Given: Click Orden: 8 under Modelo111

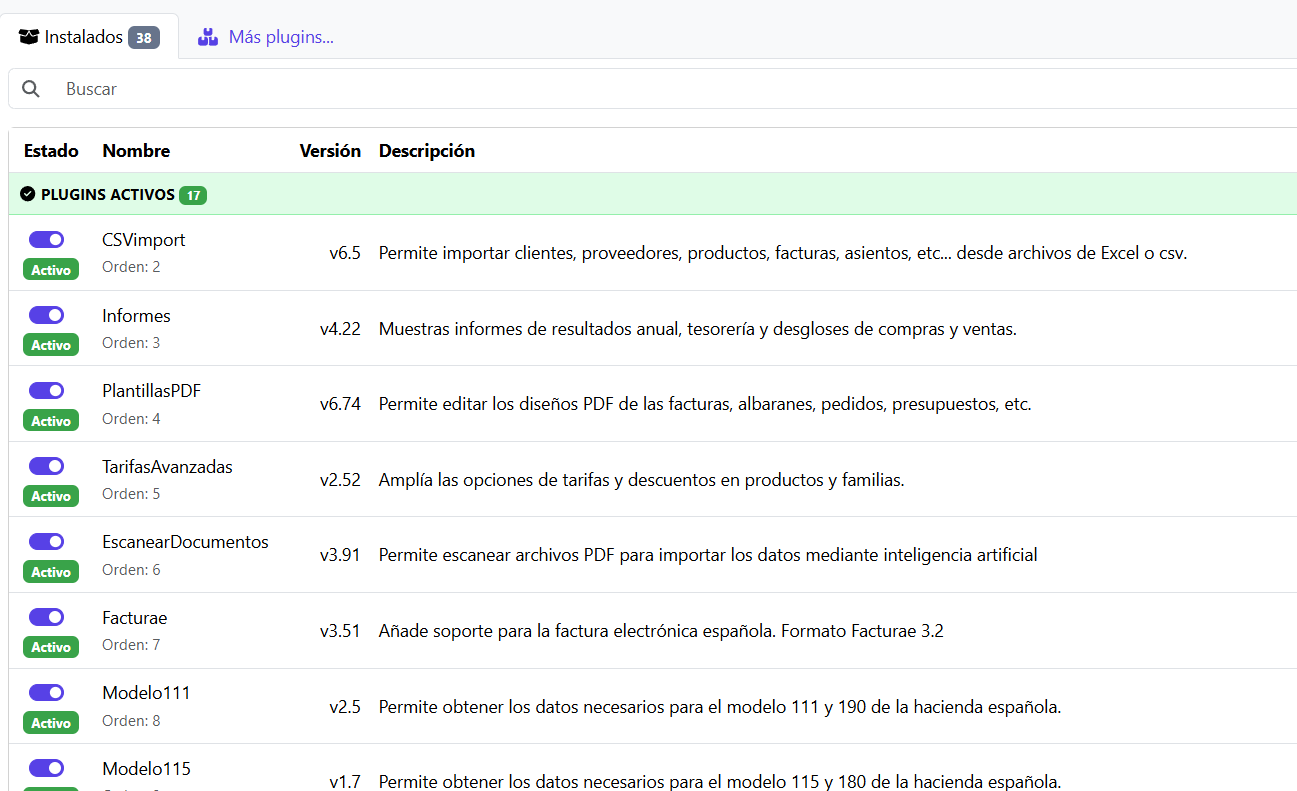Looking at the screenshot, I should tap(131, 721).
